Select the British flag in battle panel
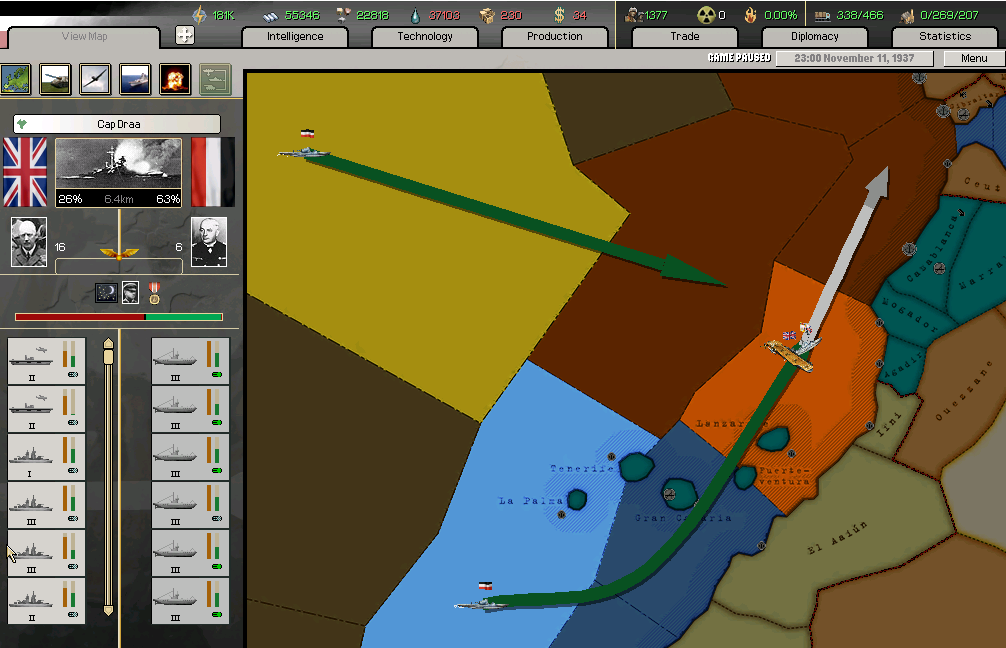This screenshot has width=1006, height=648. click(25, 171)
